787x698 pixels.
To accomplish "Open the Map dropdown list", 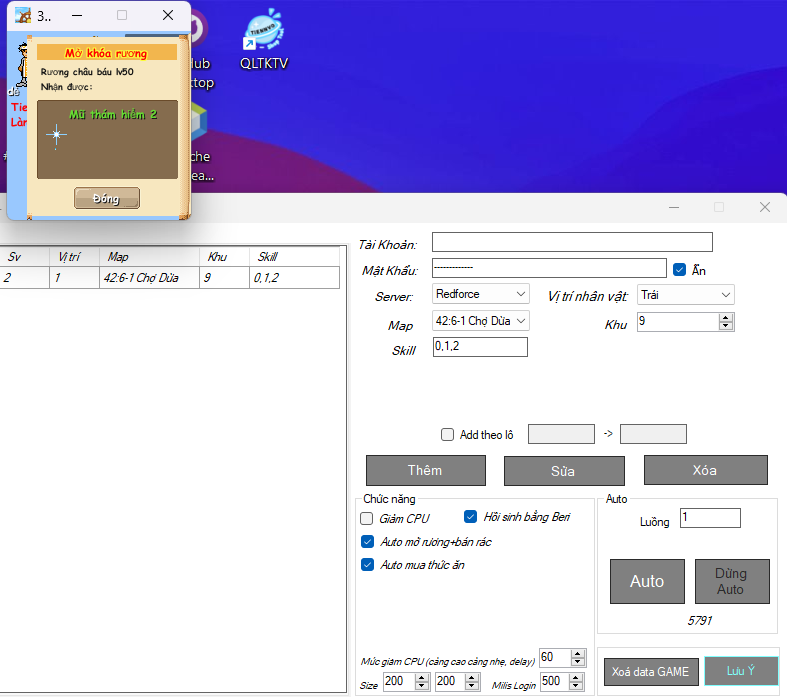I will point(480,321).
